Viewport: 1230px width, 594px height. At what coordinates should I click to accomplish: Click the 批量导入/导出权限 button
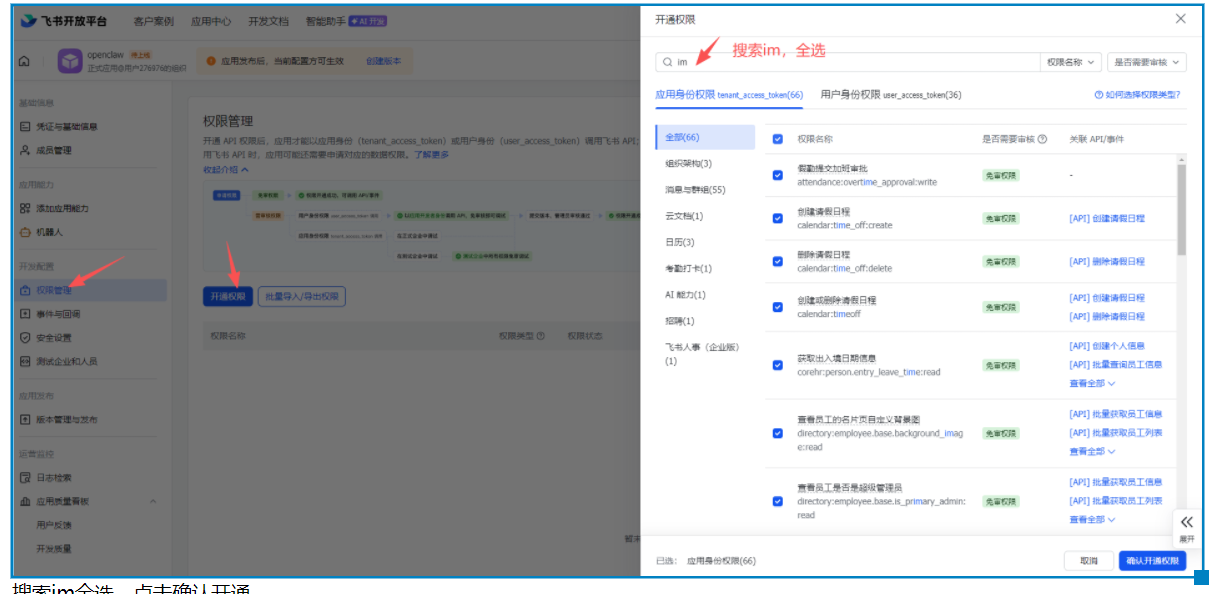pos(302,297)
